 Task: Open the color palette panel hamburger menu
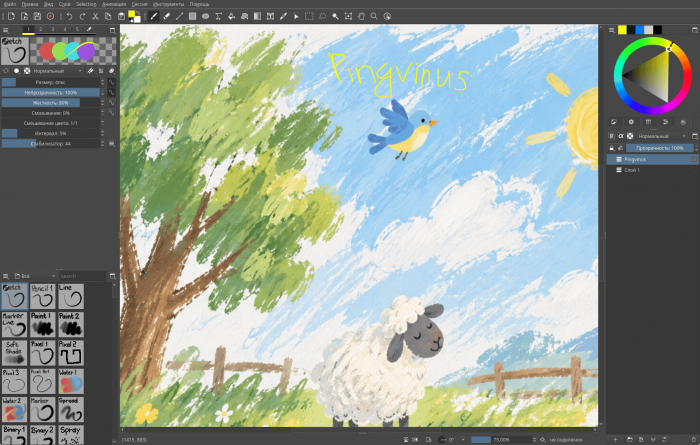pos(612,30)
